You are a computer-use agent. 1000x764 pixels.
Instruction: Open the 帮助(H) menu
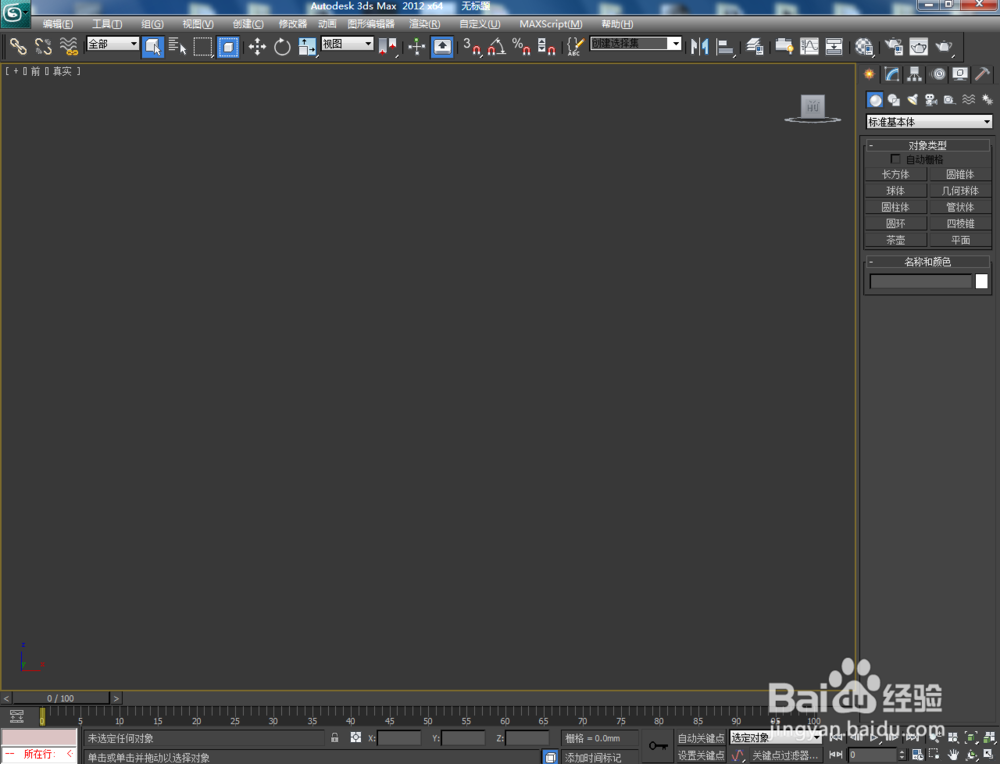(617, 24)
